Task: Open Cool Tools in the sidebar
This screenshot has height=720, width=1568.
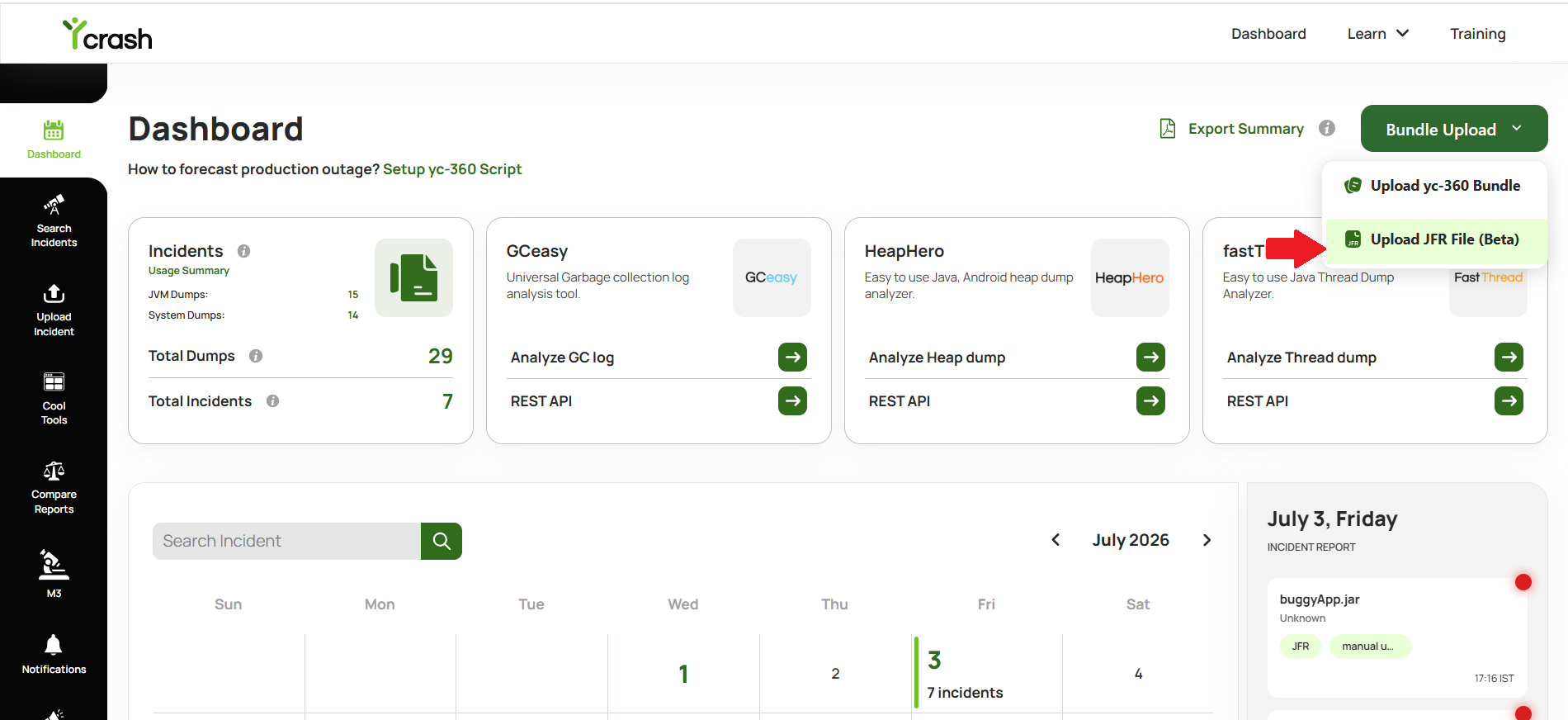Action: point(54,399)
